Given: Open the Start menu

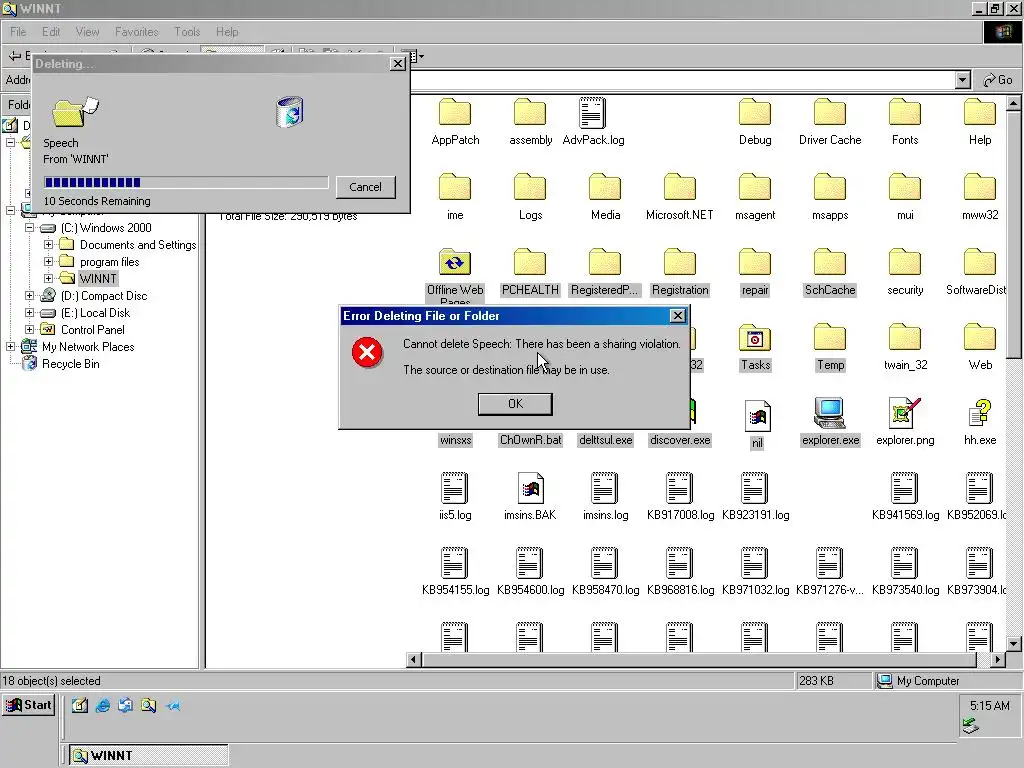Looking at the screenshot, I should pos(29,705).
